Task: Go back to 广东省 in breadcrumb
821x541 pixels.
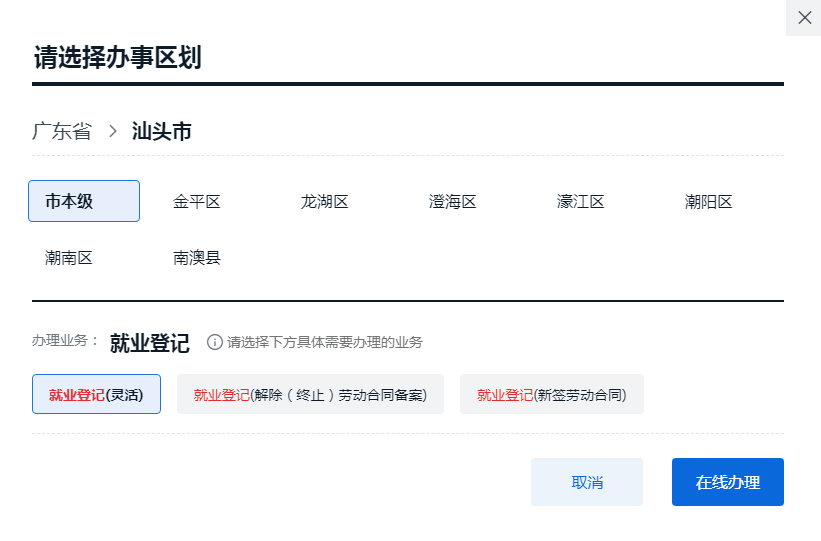Action: click(x=62, y=131)
